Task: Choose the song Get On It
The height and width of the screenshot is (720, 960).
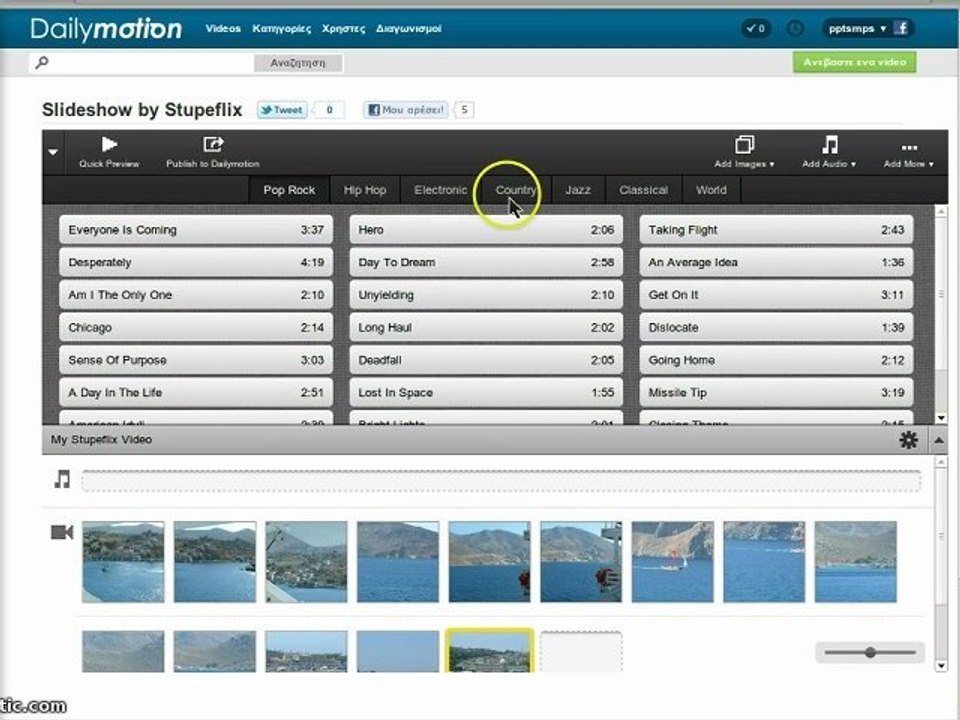Action: [776, 294]
